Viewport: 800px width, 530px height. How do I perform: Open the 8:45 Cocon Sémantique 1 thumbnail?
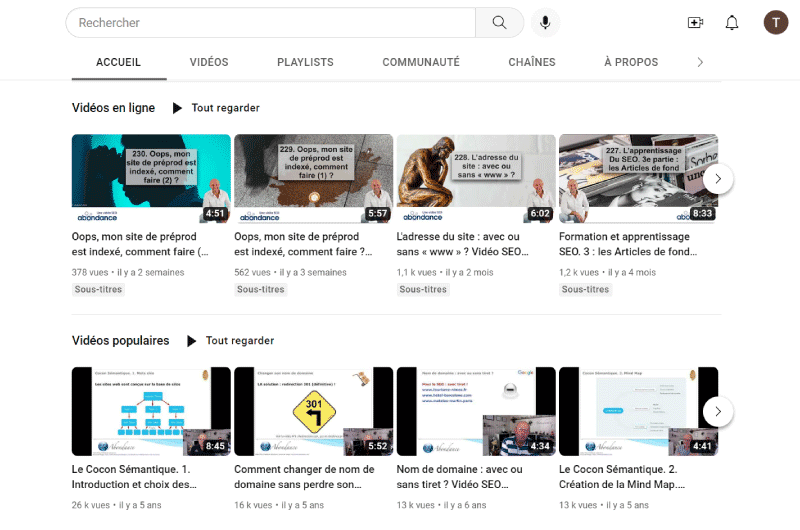click(x=151, y=411)
